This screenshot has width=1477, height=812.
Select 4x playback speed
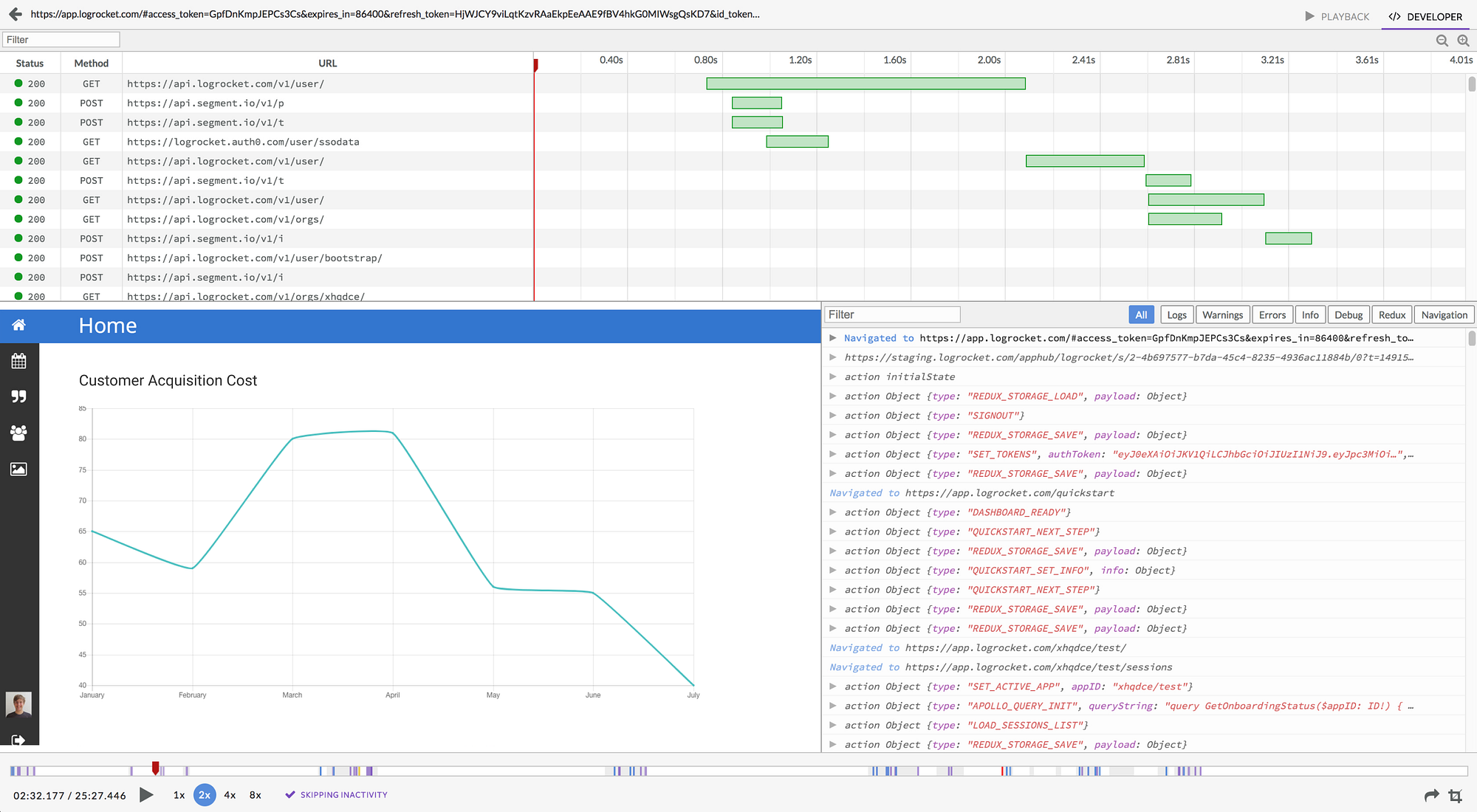pos(230,795)
